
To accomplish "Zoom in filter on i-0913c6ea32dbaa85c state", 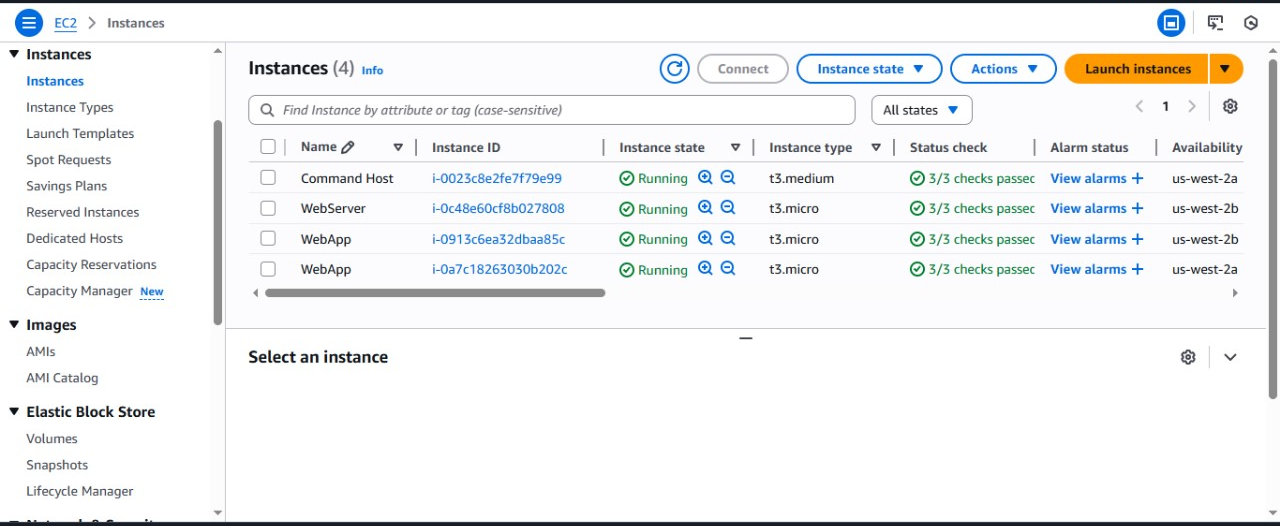I will (705, 238).
